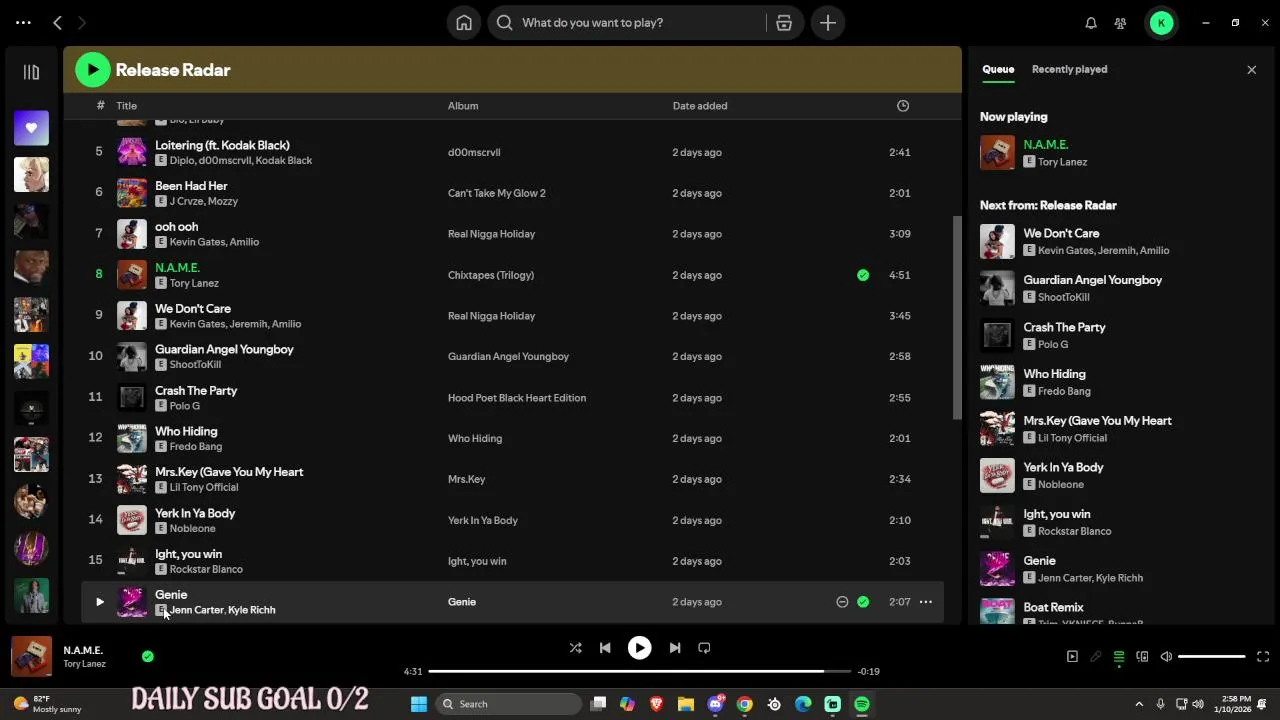The height and width of the screenshot is (720, 1280).
Task: Open Discord from taskbar
Action: click(x=715, y=704)
